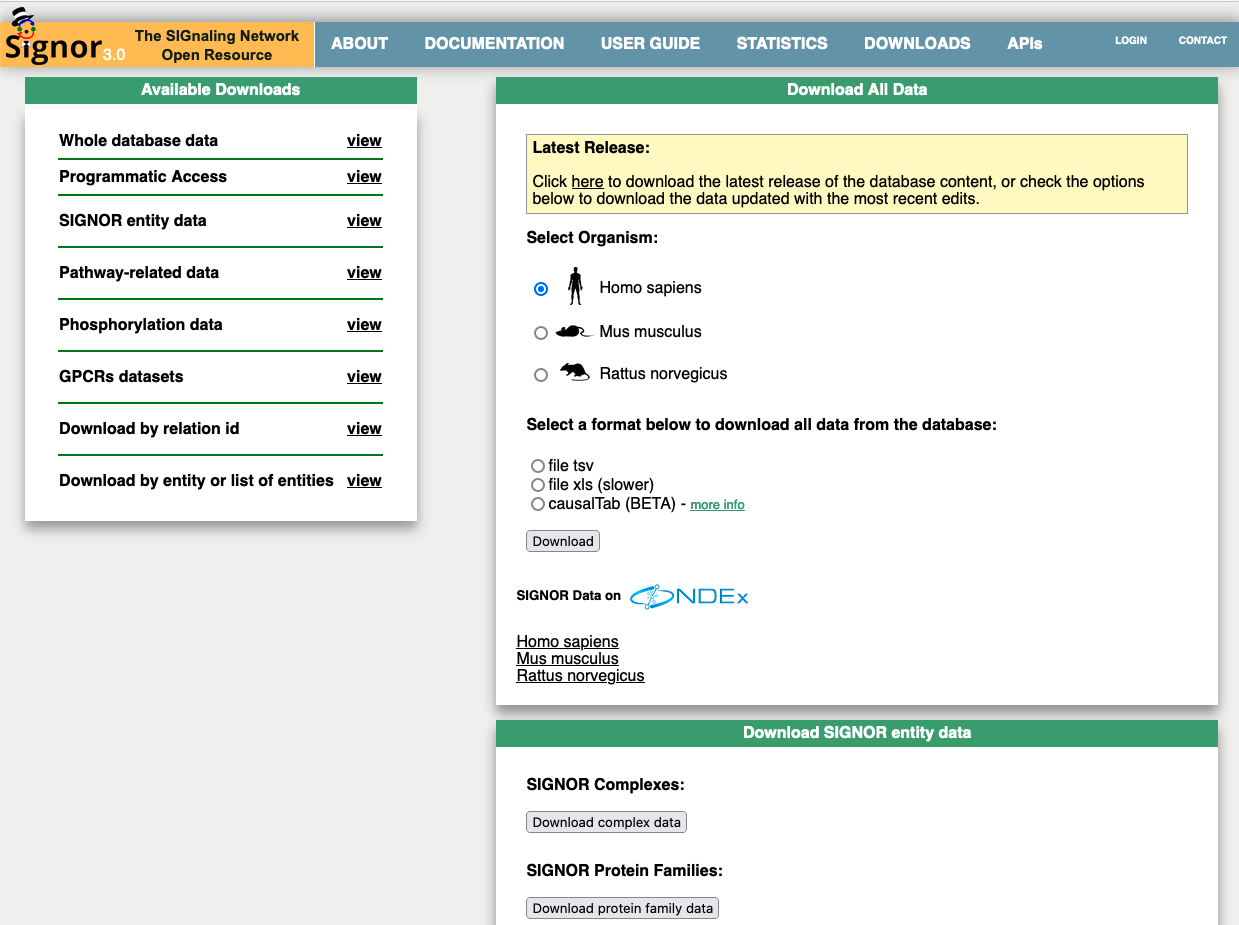Viewport: 1239px width, 925px height.
Task: Click the Signor 3.0 logo
Action: (x=65, y=38)
